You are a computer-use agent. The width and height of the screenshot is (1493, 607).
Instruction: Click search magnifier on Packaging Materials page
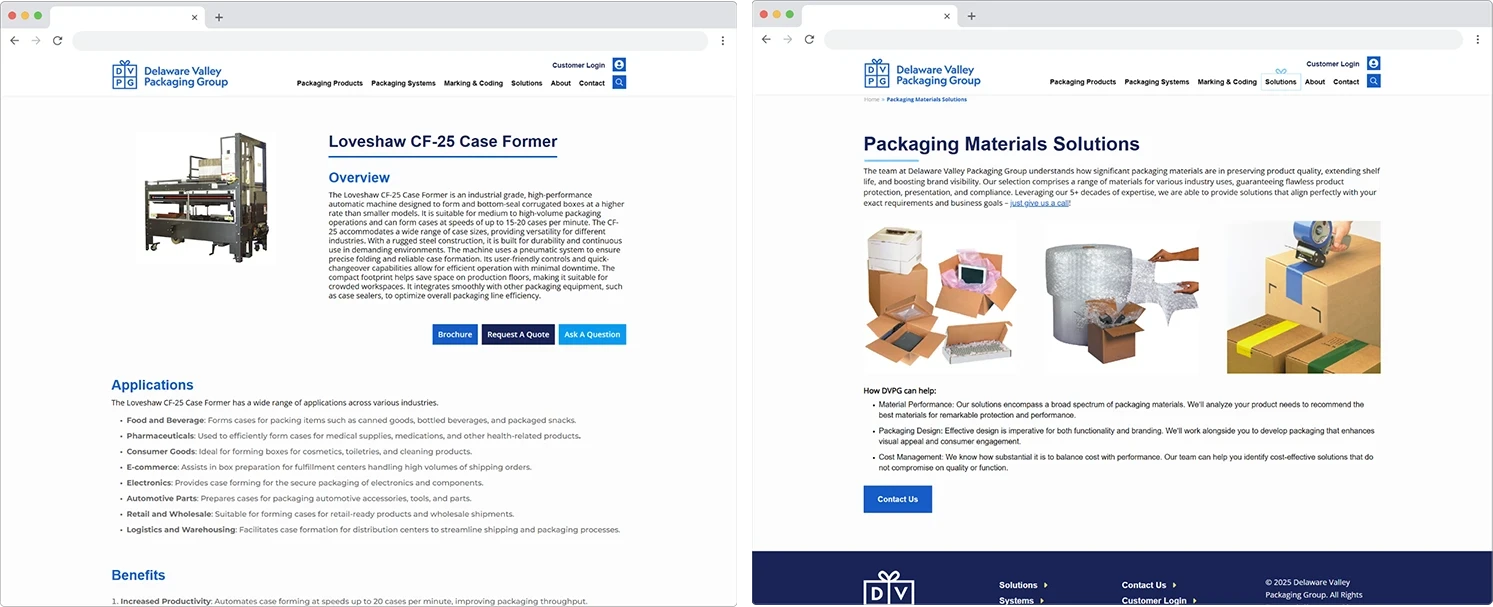coord(1374,81)
